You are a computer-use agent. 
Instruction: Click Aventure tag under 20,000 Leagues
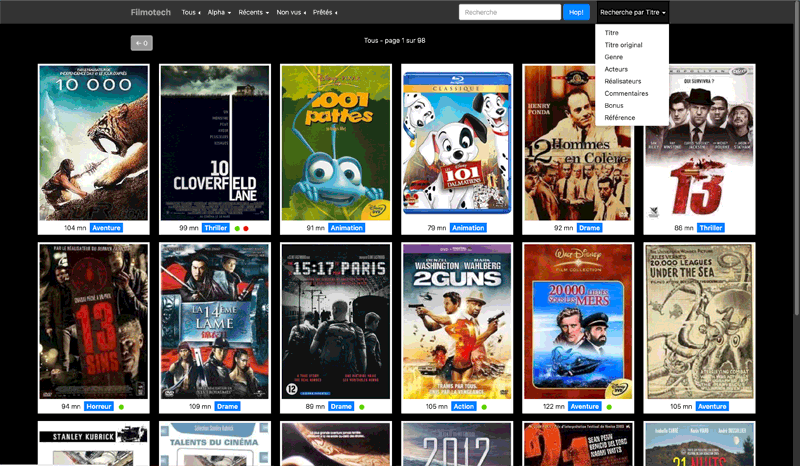pyautogui.click(x=712, y=407)
